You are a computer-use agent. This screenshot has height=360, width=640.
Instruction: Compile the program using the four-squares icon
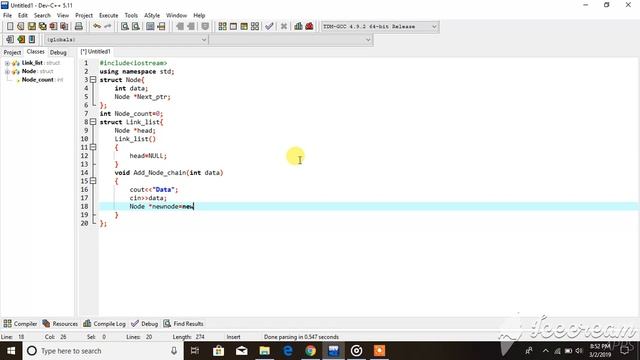[x=222, y=27]
